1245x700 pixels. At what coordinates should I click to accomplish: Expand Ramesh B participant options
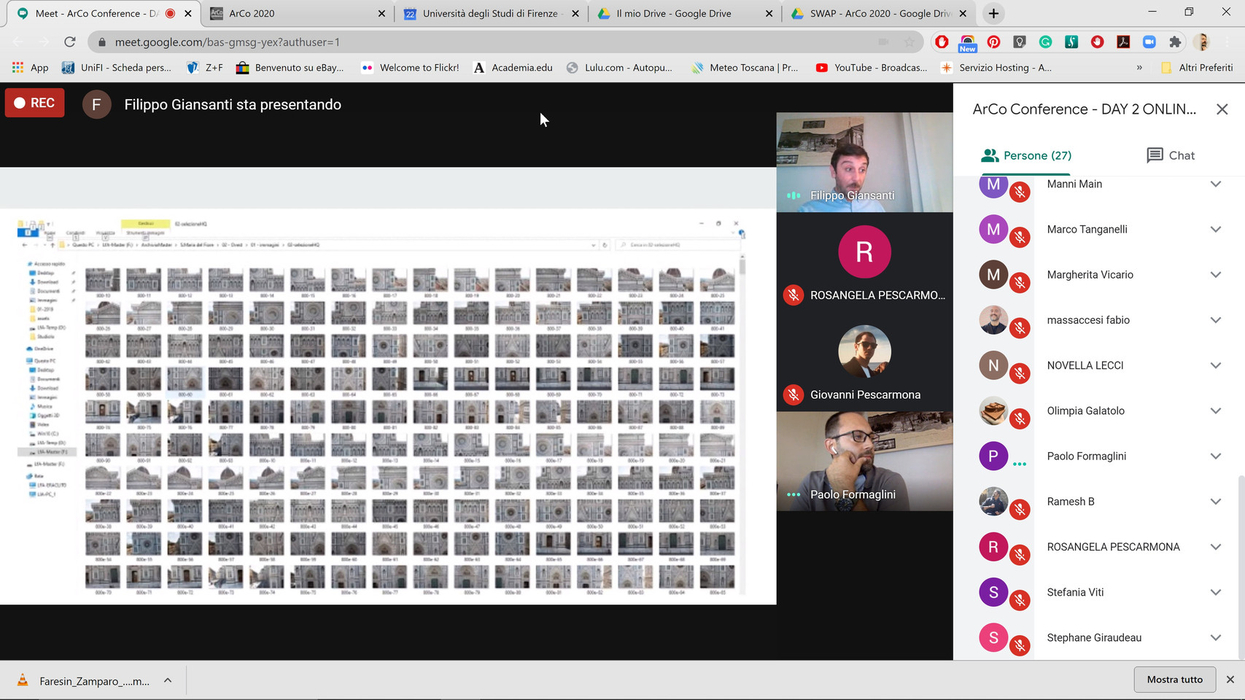tap(1215, 502)
